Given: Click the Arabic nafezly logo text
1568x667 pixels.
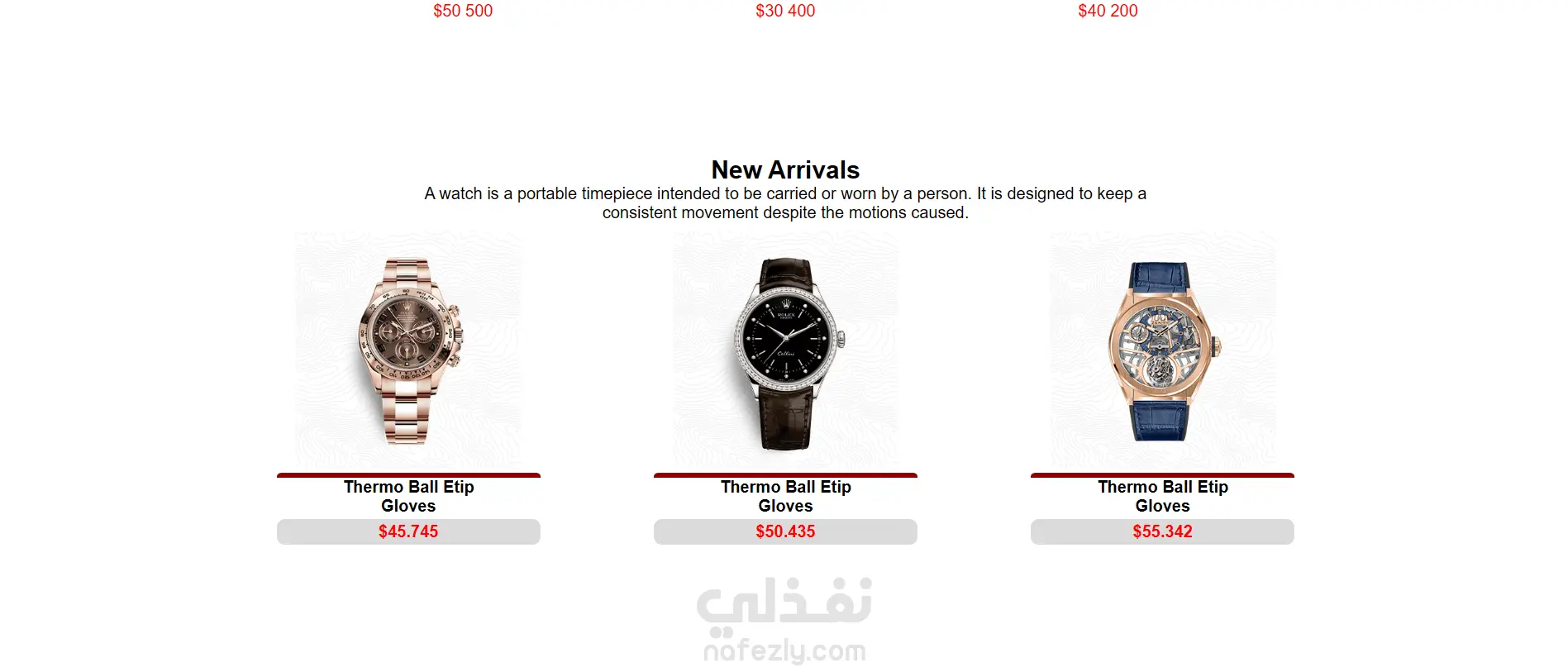Looking at the screenshot, I should 784,602.
